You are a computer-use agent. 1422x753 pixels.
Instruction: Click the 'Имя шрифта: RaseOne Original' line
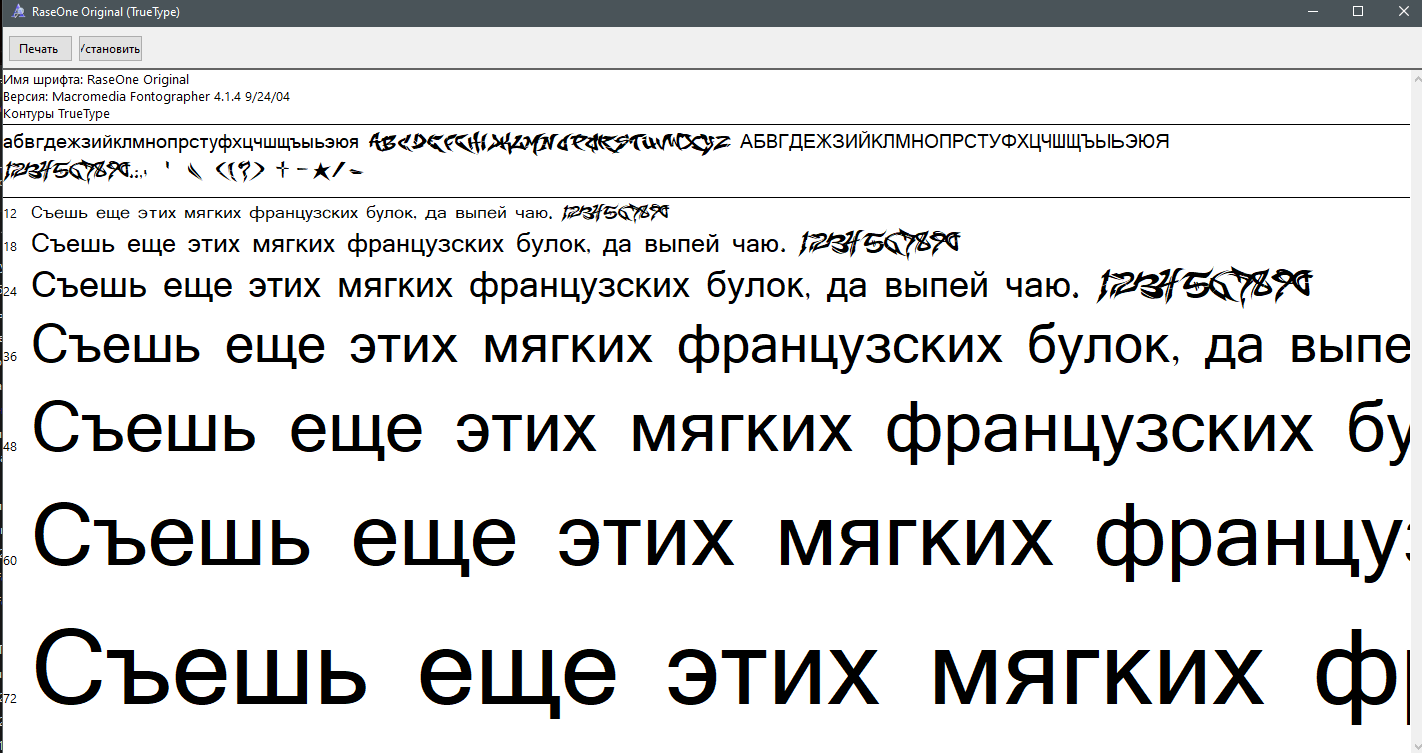tap(96, 80)
